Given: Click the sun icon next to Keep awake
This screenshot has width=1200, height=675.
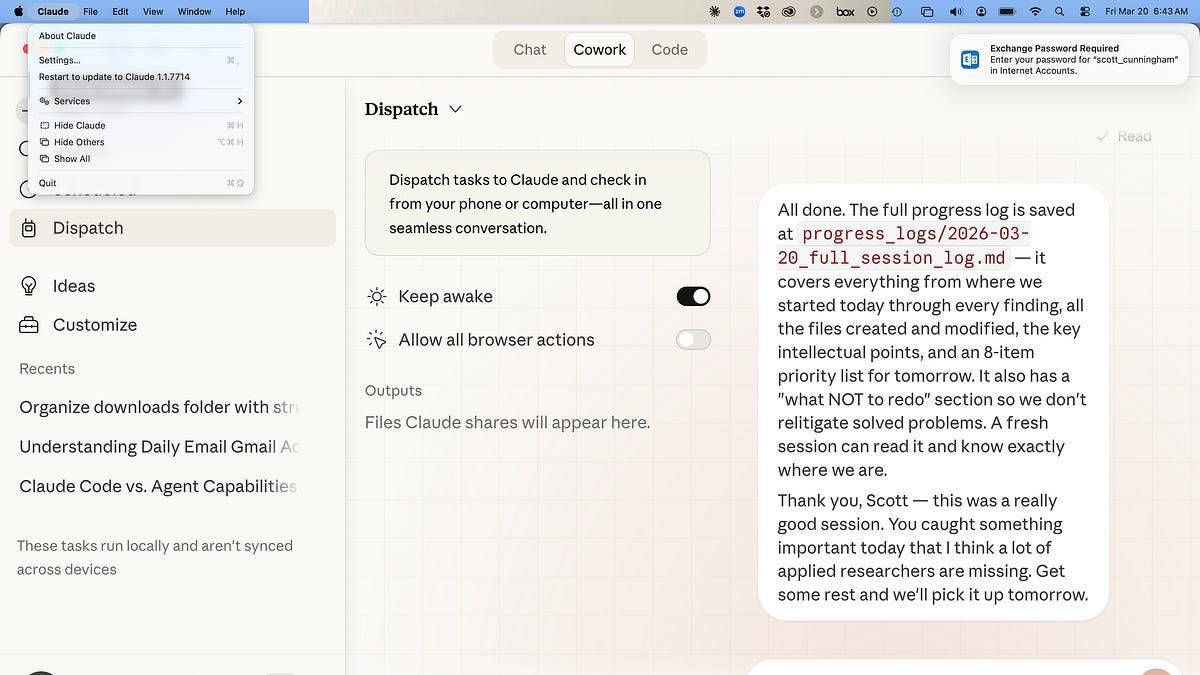Looking at the screenshot, I should [x=376, y=296].
